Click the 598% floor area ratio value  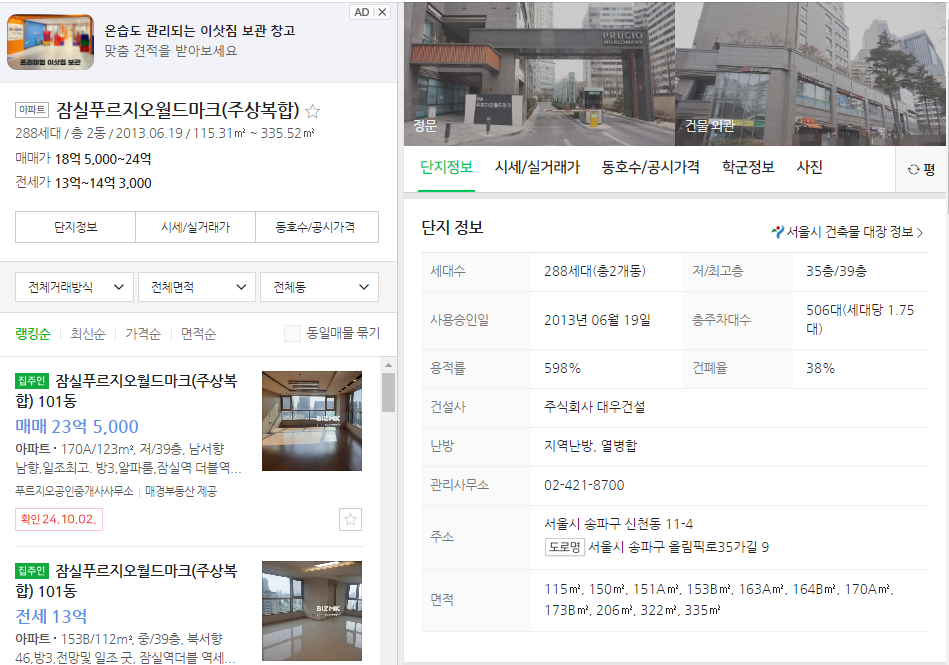coord(562,369)
